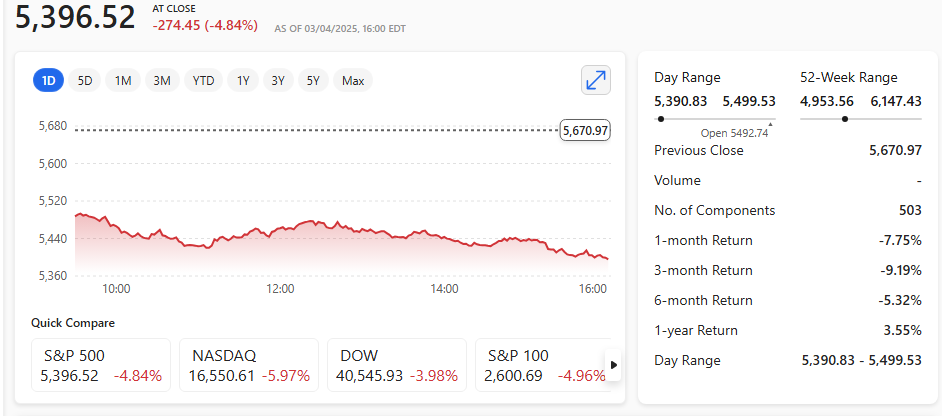Switch to YTD chart view

[x=203, y=81]
